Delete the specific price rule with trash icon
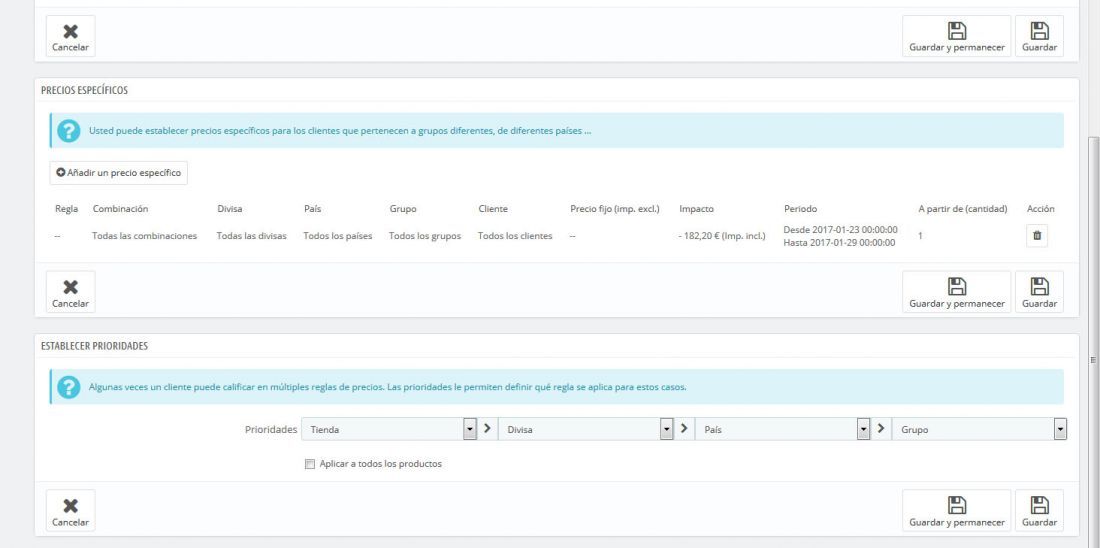This screenshot has height=548, width=1100. [x=1037, y=236]
